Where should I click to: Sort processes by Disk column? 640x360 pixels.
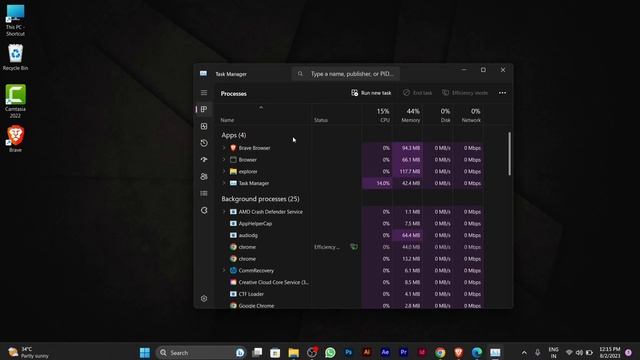[x=445, y=115]
